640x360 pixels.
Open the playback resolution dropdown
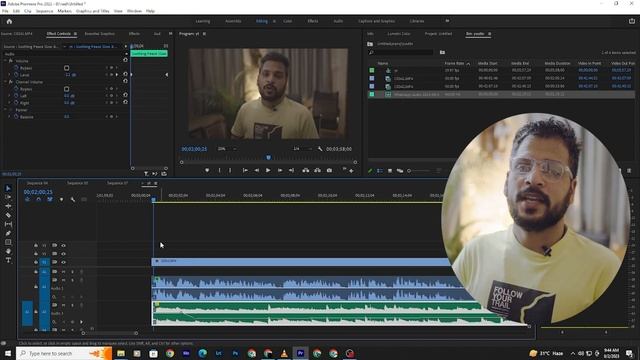tap(302, 149)
